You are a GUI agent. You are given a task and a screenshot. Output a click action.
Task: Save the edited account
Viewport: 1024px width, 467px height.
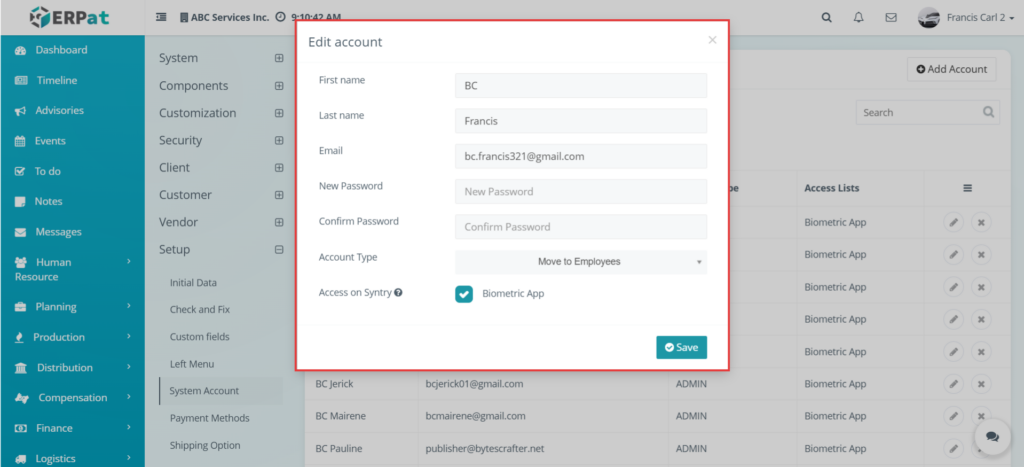click(681, 347)
